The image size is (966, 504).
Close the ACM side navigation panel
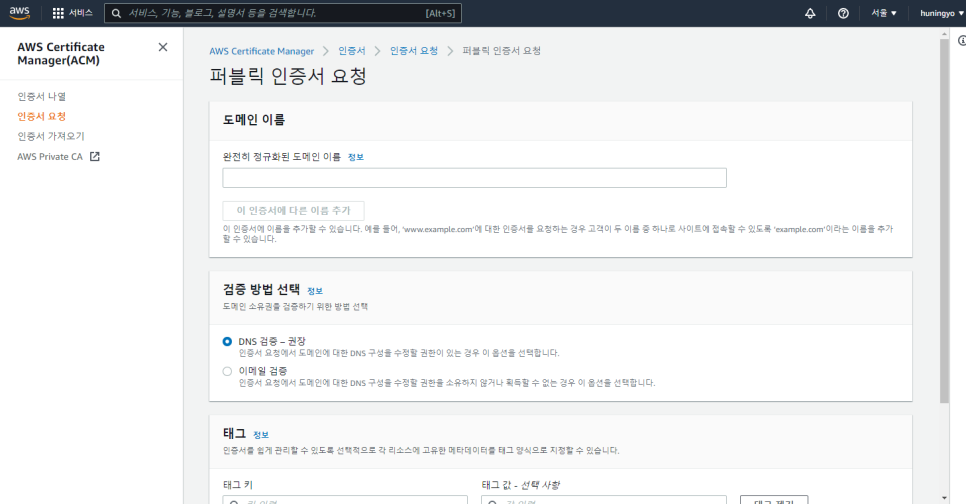tap(163, 47)
